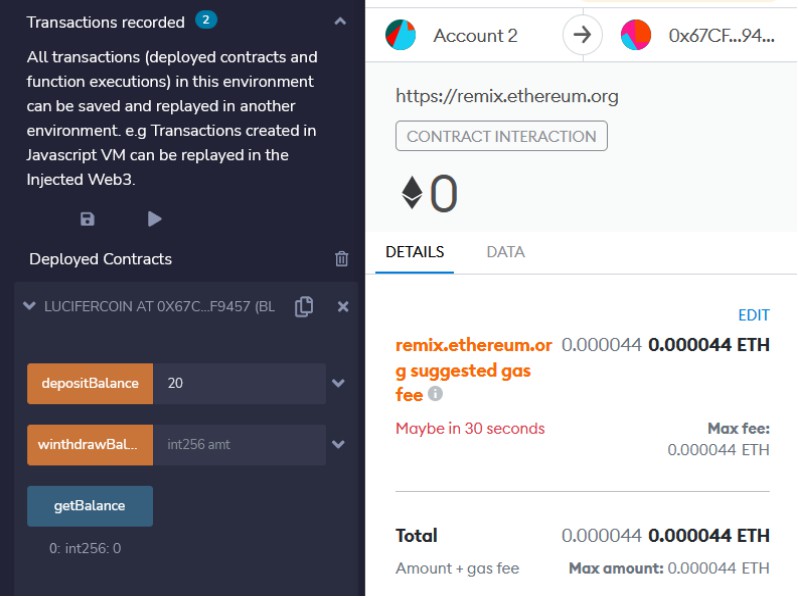Expand the depositBalance parameter dropdown
This screenshot has height=598, width=798.
338,383
